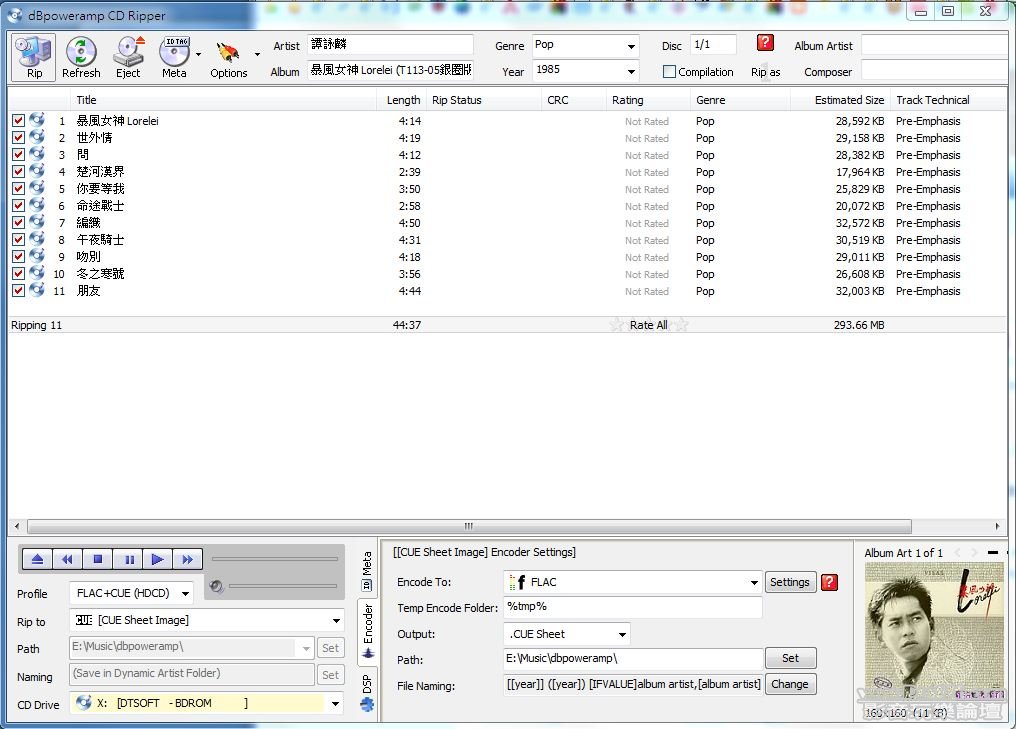This screenshot has height=729, width=1016.
Task: Click the disc icon on track 11
Action: coord(37,290)
